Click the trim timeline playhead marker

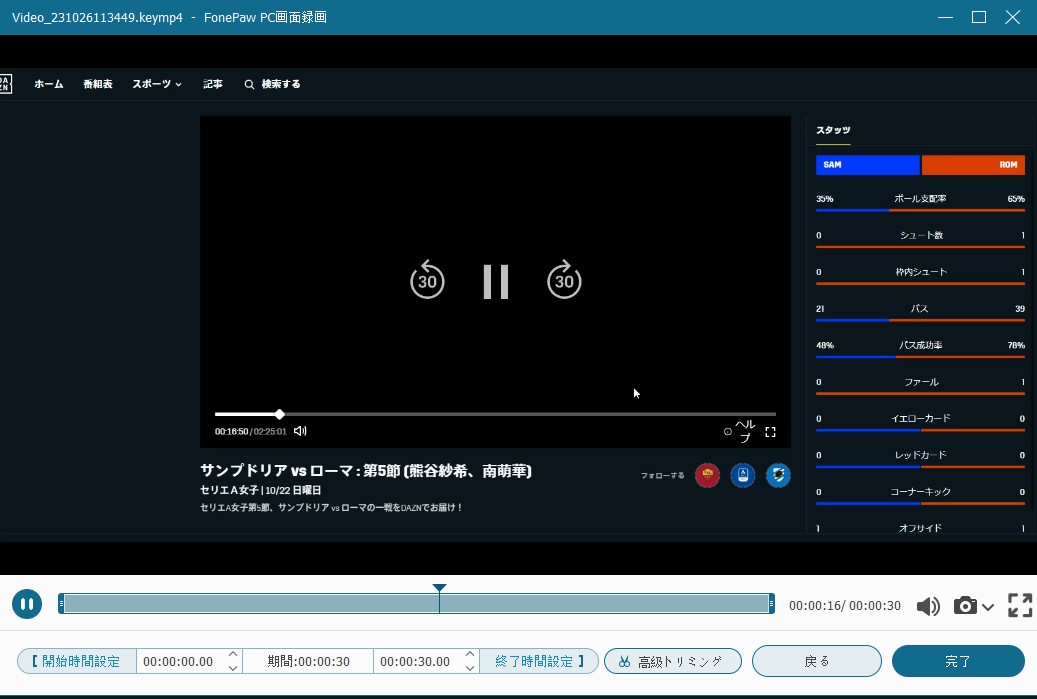tap(439, 588)
